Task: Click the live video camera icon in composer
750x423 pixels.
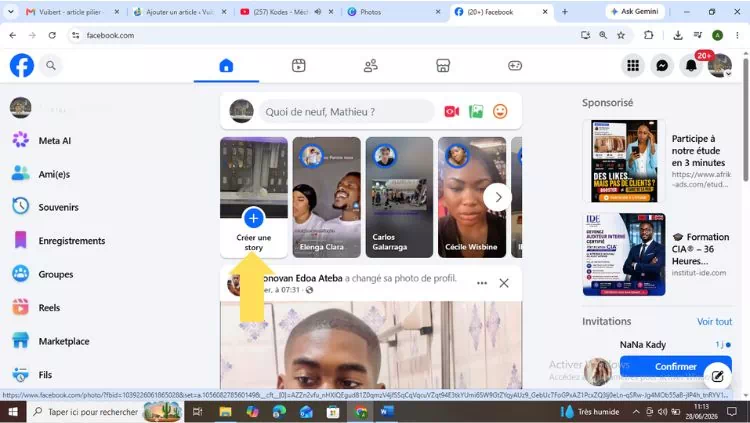Action: (452, 111)
